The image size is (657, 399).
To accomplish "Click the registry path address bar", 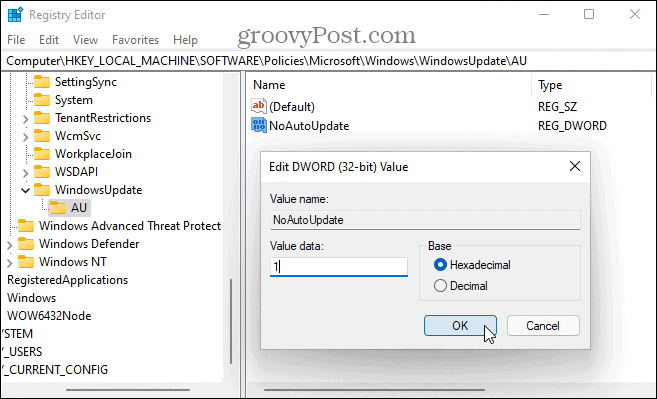I will [x=328, y=61].
